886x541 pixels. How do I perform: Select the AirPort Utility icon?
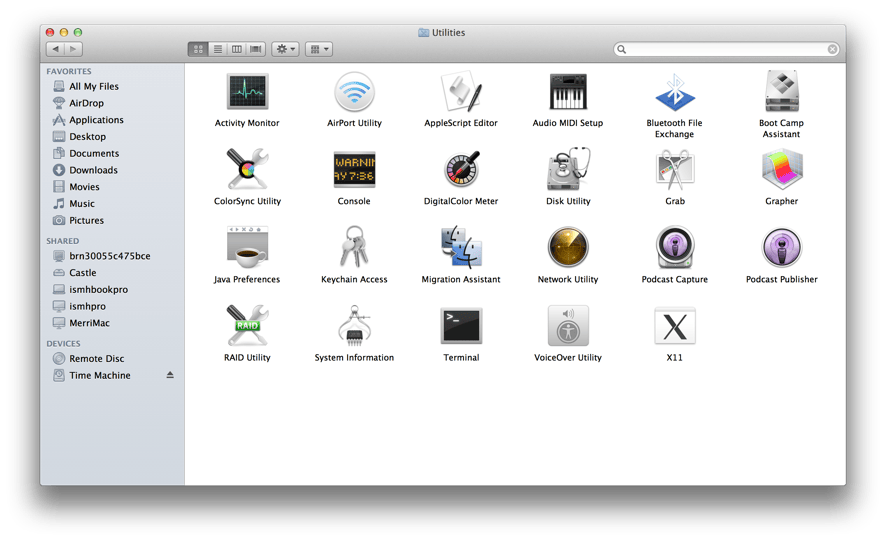click(354, 92)
